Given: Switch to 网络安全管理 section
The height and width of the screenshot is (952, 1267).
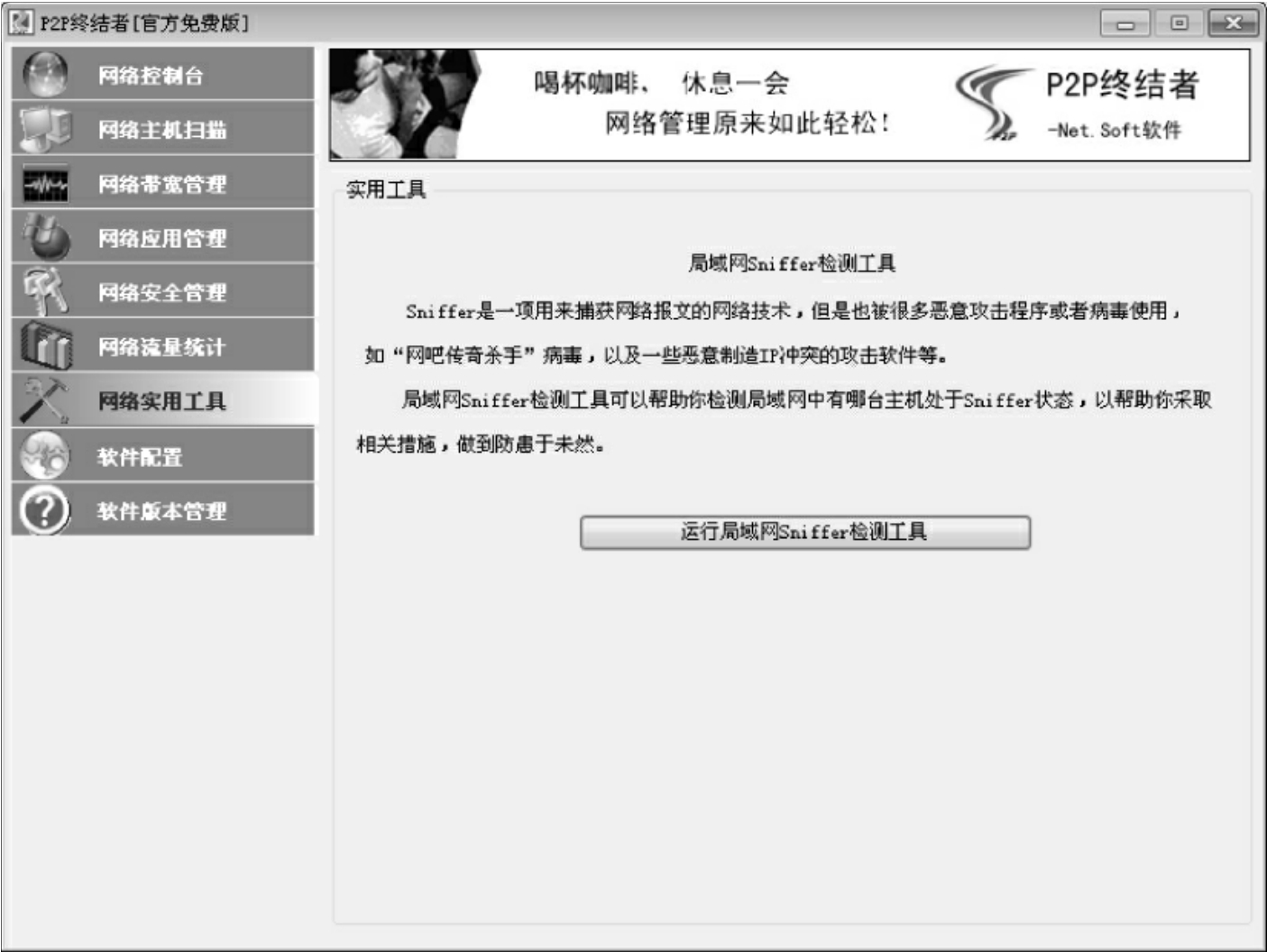Looking at the screenshot, I should (x=163, y=290).
